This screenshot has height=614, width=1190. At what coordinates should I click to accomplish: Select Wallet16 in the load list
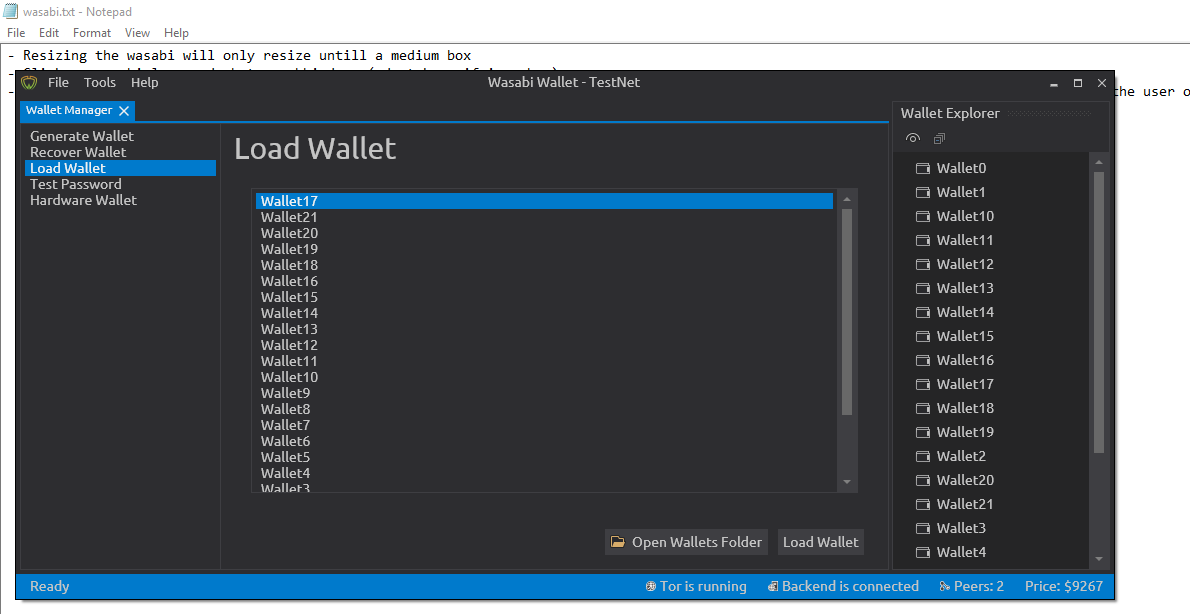coord(544,281)
